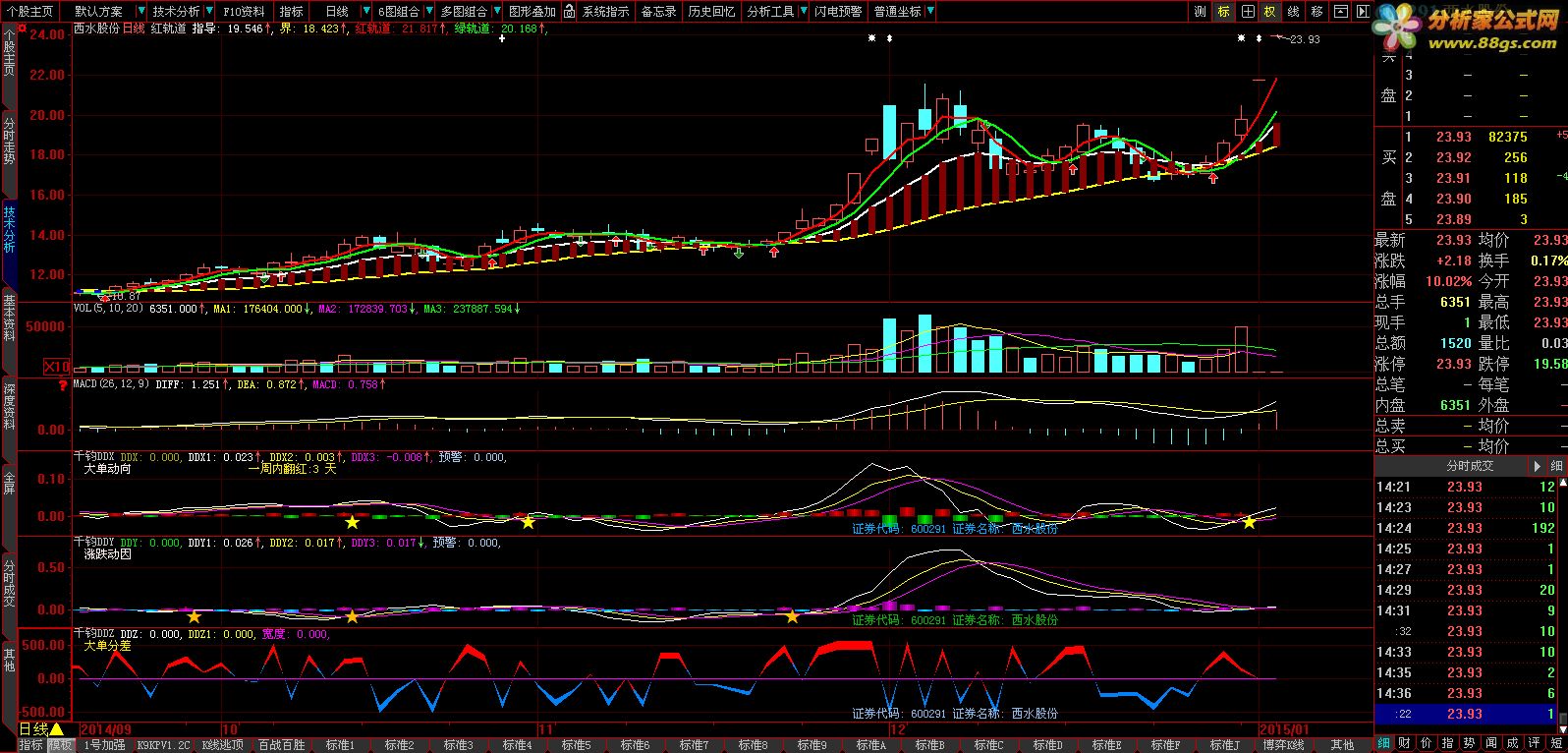Click the grid crosshair layout icon
Screen dimensions: 1568x753
pyautogui.click(x=1248, y=12)
